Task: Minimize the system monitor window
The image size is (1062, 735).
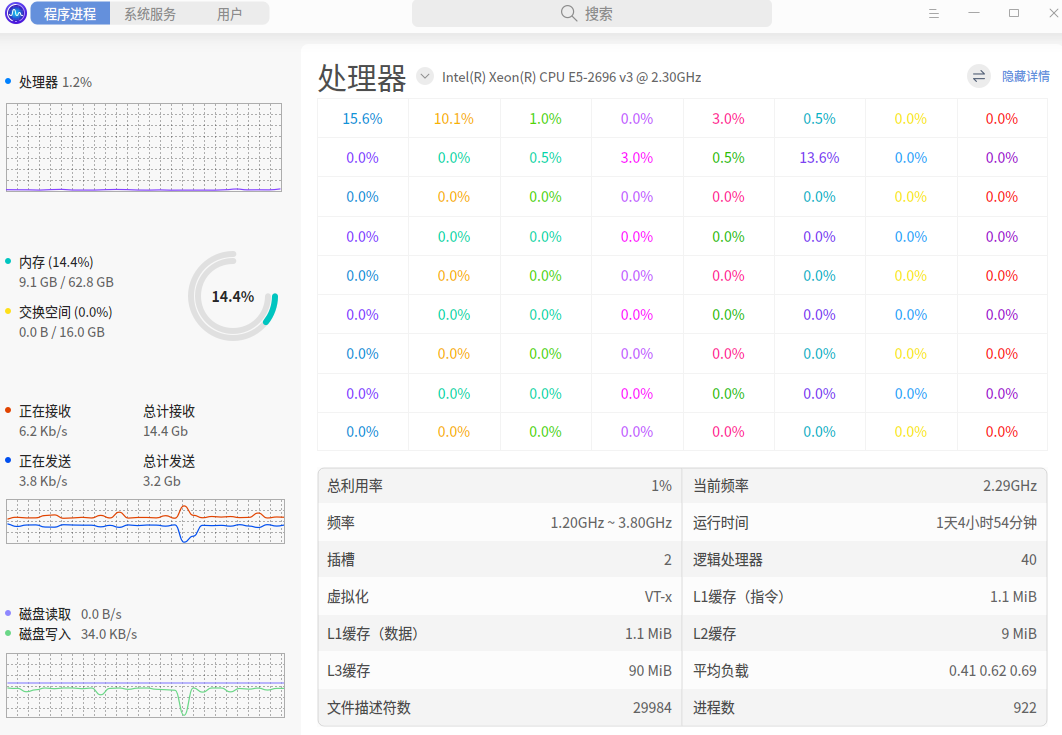Action: click(974, 13)
